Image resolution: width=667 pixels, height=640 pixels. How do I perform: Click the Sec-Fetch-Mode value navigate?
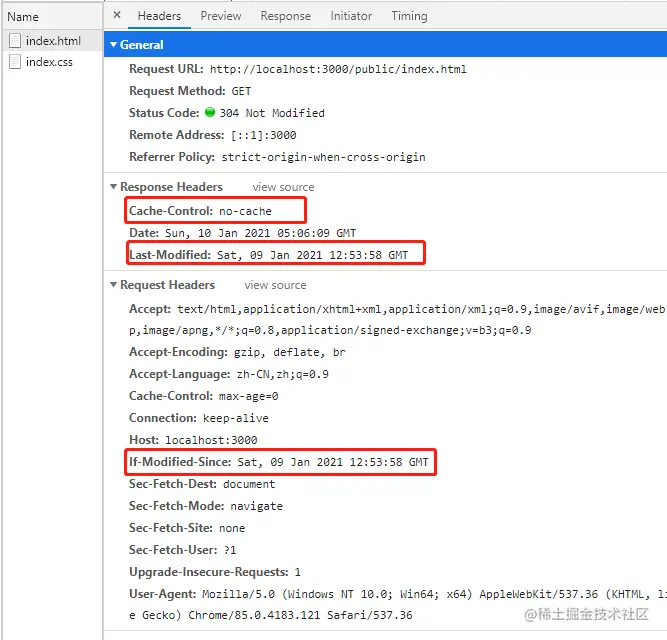pos(257,506)
